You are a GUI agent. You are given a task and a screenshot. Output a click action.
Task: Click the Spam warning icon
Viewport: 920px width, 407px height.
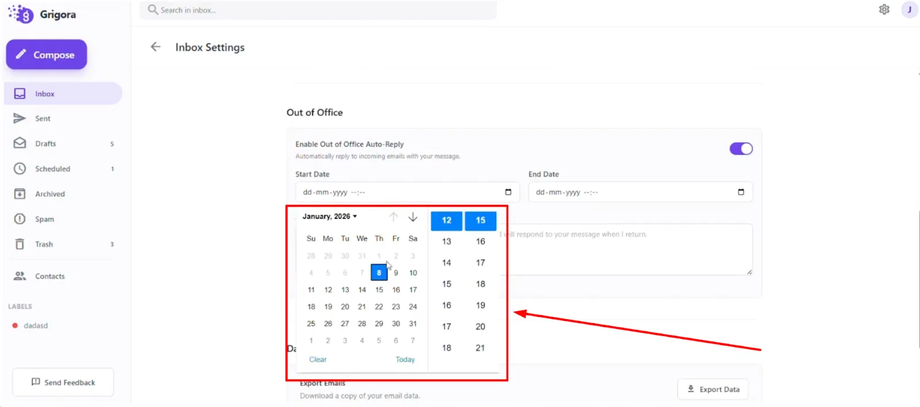pos(20,219)
